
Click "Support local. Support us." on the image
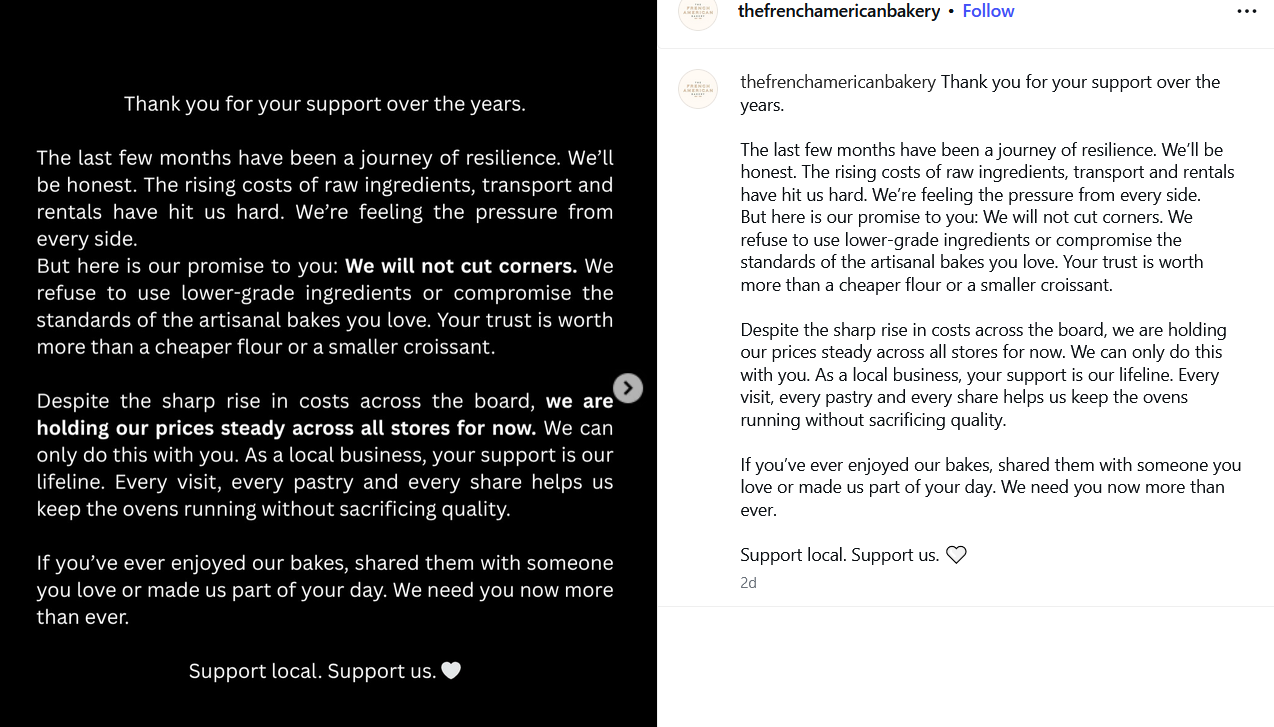312,671
